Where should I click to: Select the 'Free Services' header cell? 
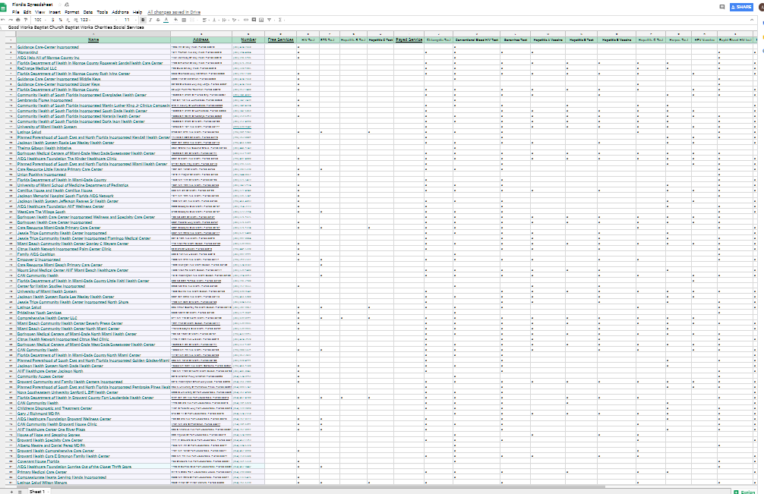click(x=281, y=40)
